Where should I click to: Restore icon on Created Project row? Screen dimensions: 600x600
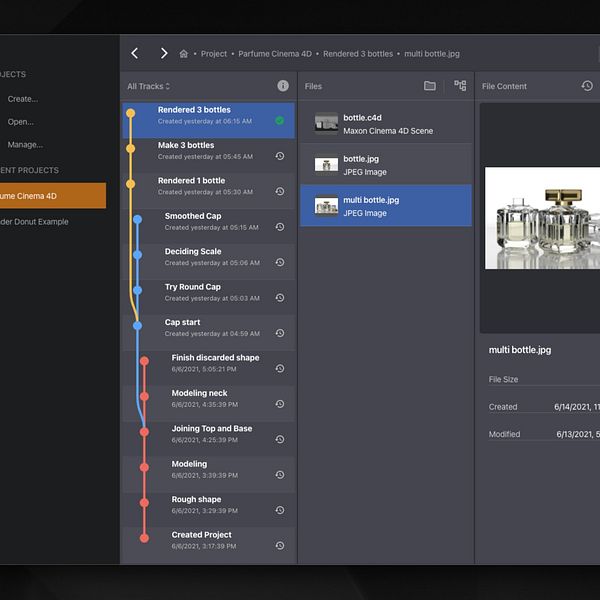[280, 546]
